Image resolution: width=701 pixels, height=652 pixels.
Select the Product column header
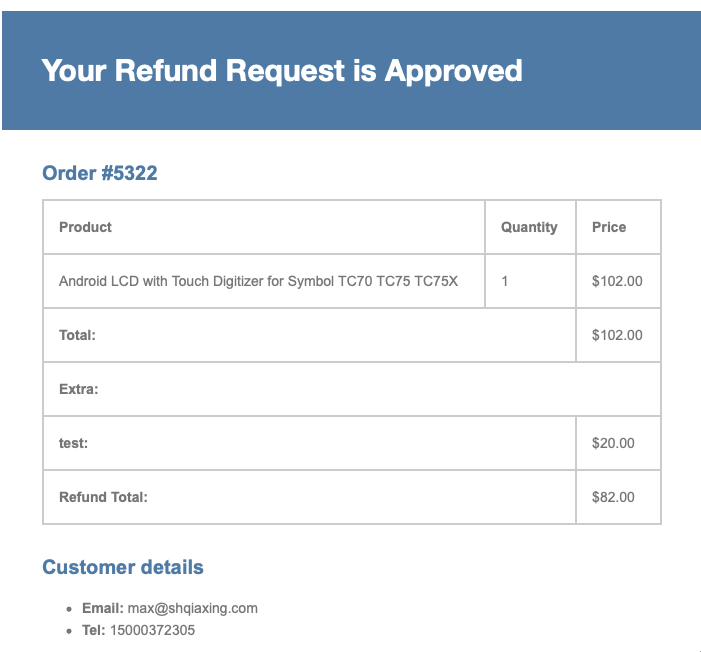coord(85,227)
